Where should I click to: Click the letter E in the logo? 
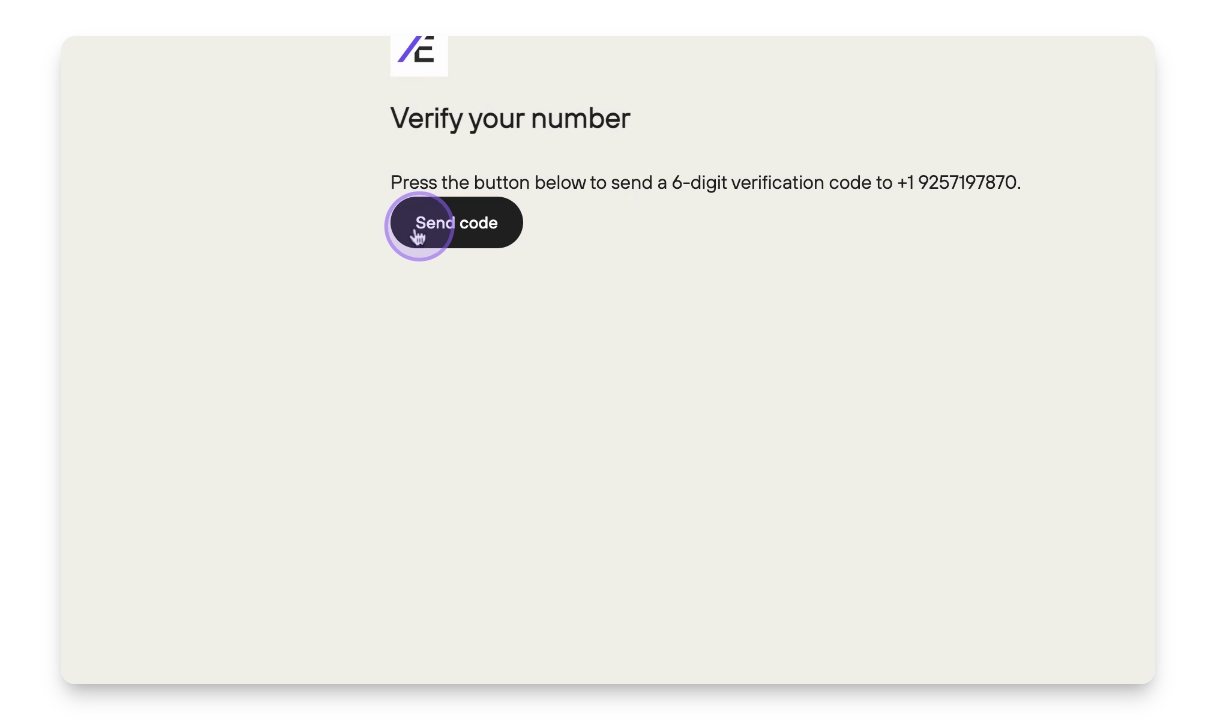(425, 49)
